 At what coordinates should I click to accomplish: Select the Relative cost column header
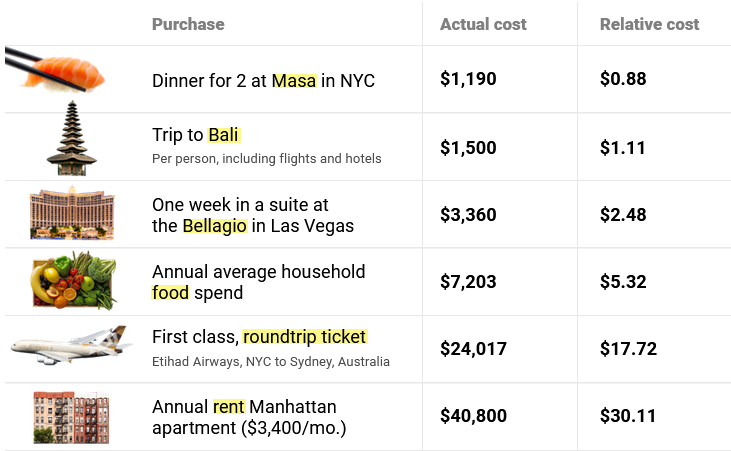[x=649, y=24]
